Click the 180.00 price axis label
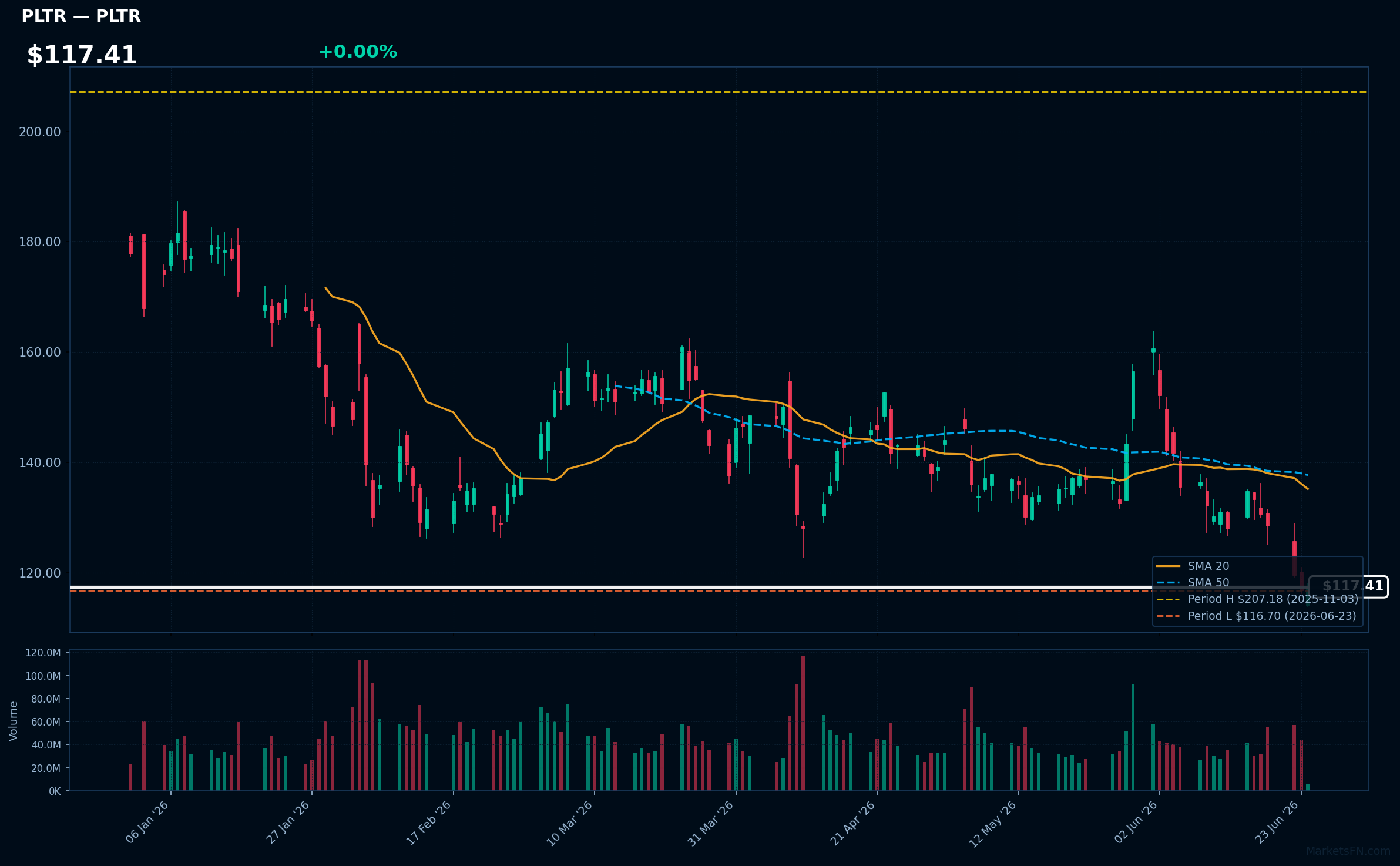The height and width of the screenshot is (866, 1400). click(x=40, y=241)
